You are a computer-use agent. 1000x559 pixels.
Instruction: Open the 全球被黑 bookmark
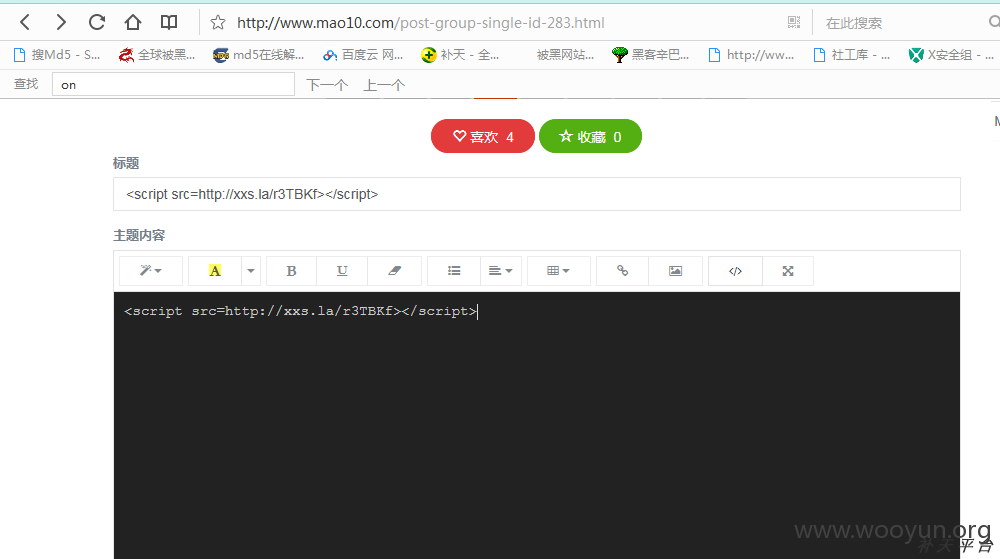pyautogui.click(x=156, y=55)
